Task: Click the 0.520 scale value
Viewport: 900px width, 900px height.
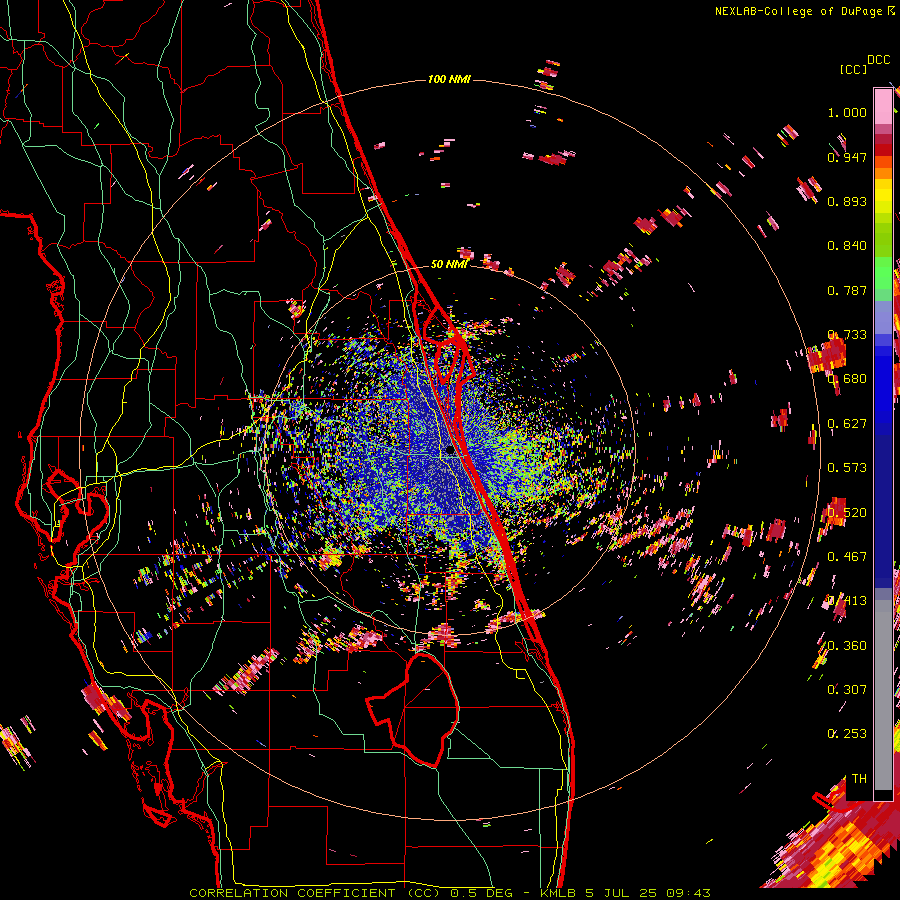Action: [x=847, y=513]
